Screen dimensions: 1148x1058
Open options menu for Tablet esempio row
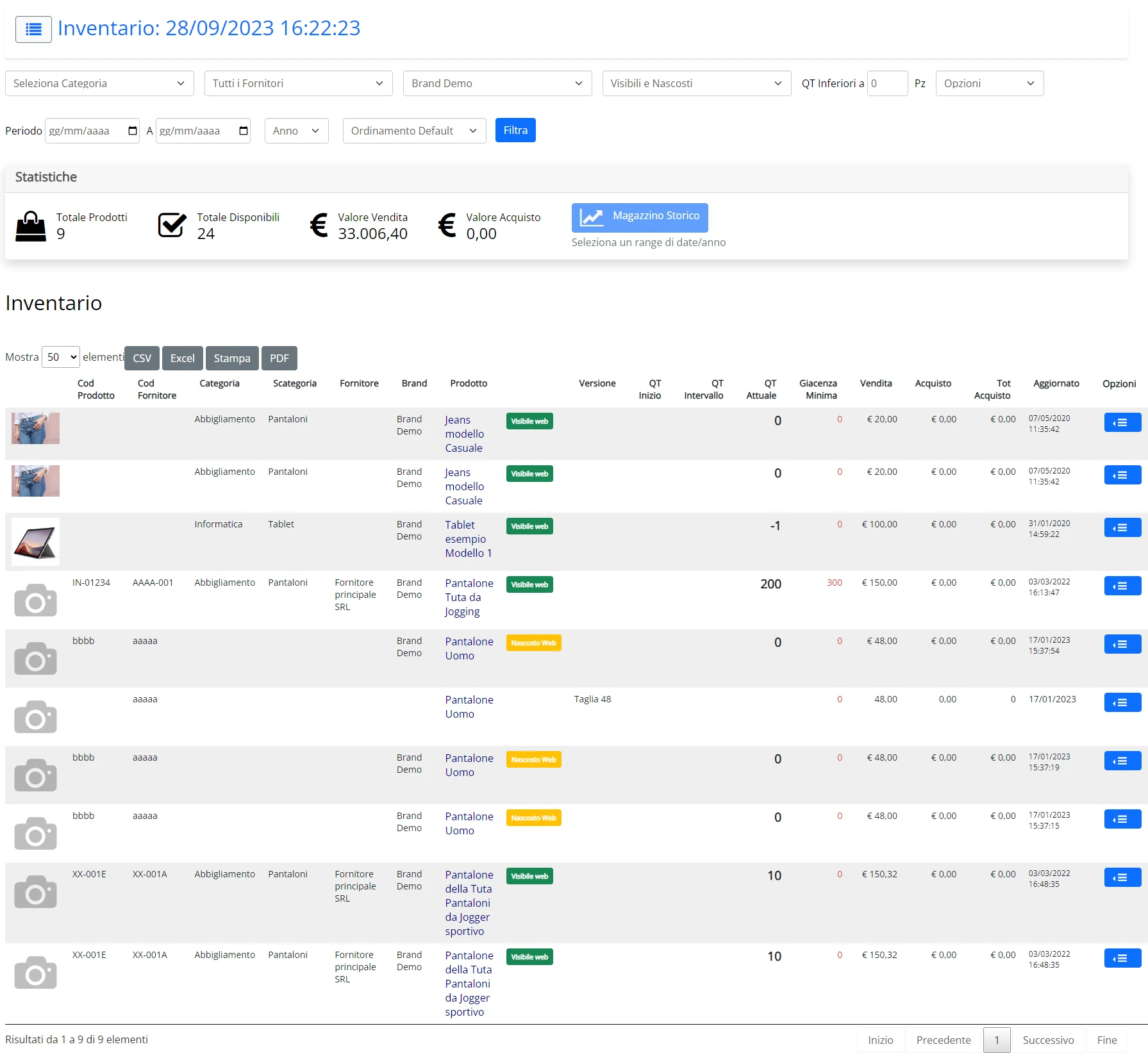pos(1122,527)
